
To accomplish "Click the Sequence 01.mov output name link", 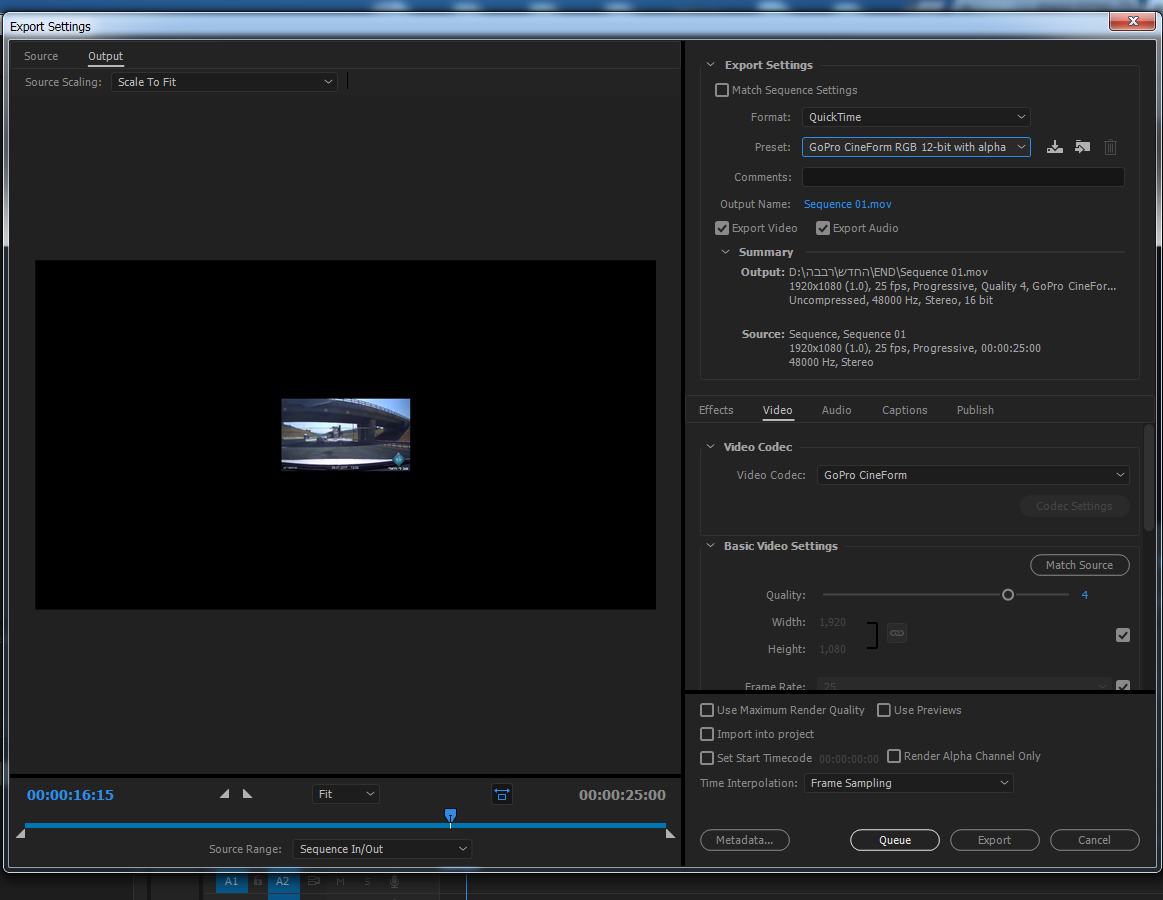I will (x=847, y=204).
